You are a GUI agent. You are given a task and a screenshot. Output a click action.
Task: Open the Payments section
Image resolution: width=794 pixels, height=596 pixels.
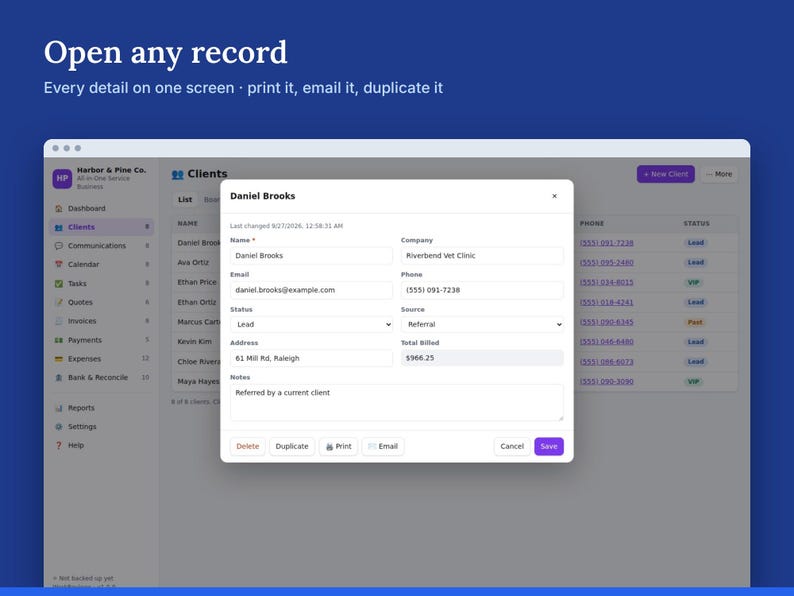(x=85, y=340)
